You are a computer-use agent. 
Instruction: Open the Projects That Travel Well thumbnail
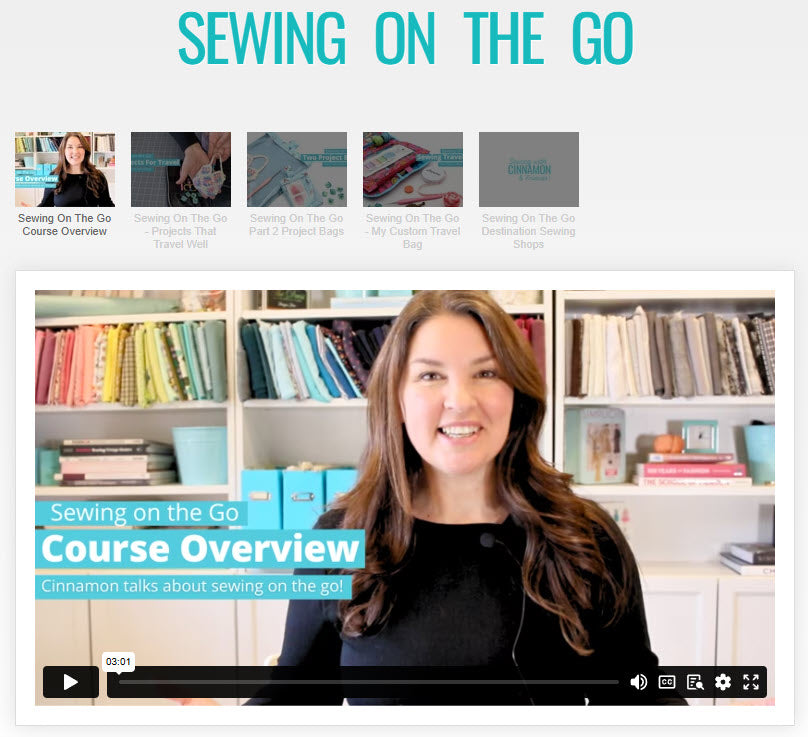click(x=181, y=170)
